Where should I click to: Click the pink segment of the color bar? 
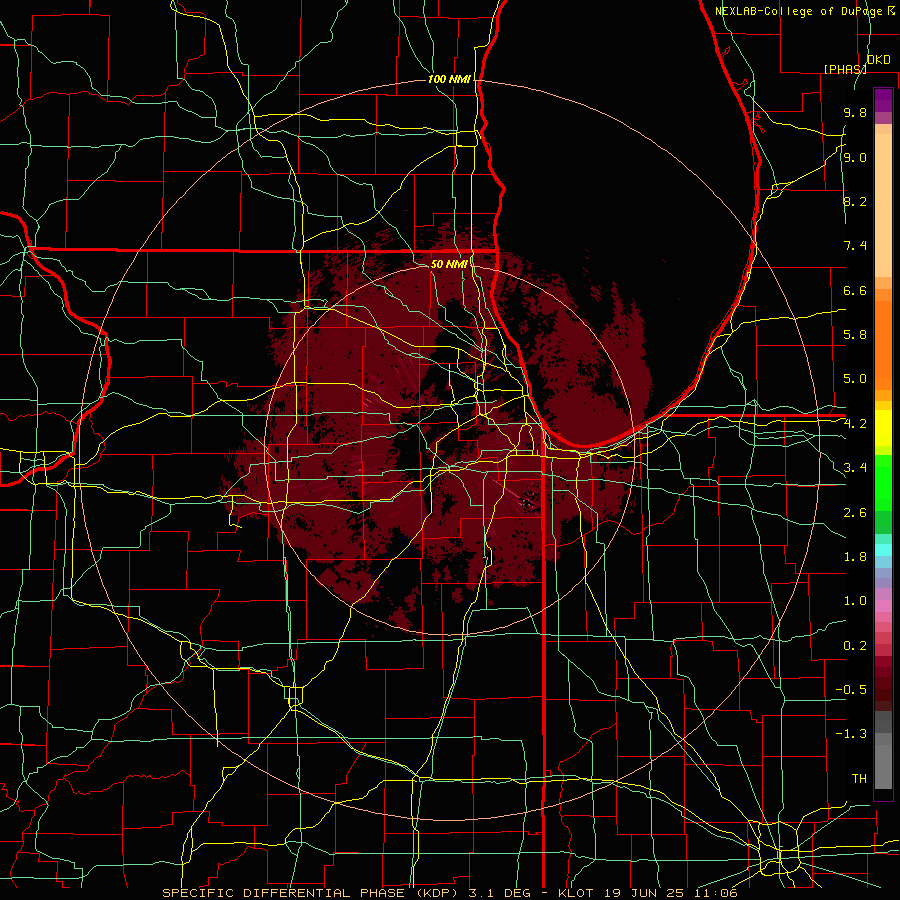(x=883, y=606)
